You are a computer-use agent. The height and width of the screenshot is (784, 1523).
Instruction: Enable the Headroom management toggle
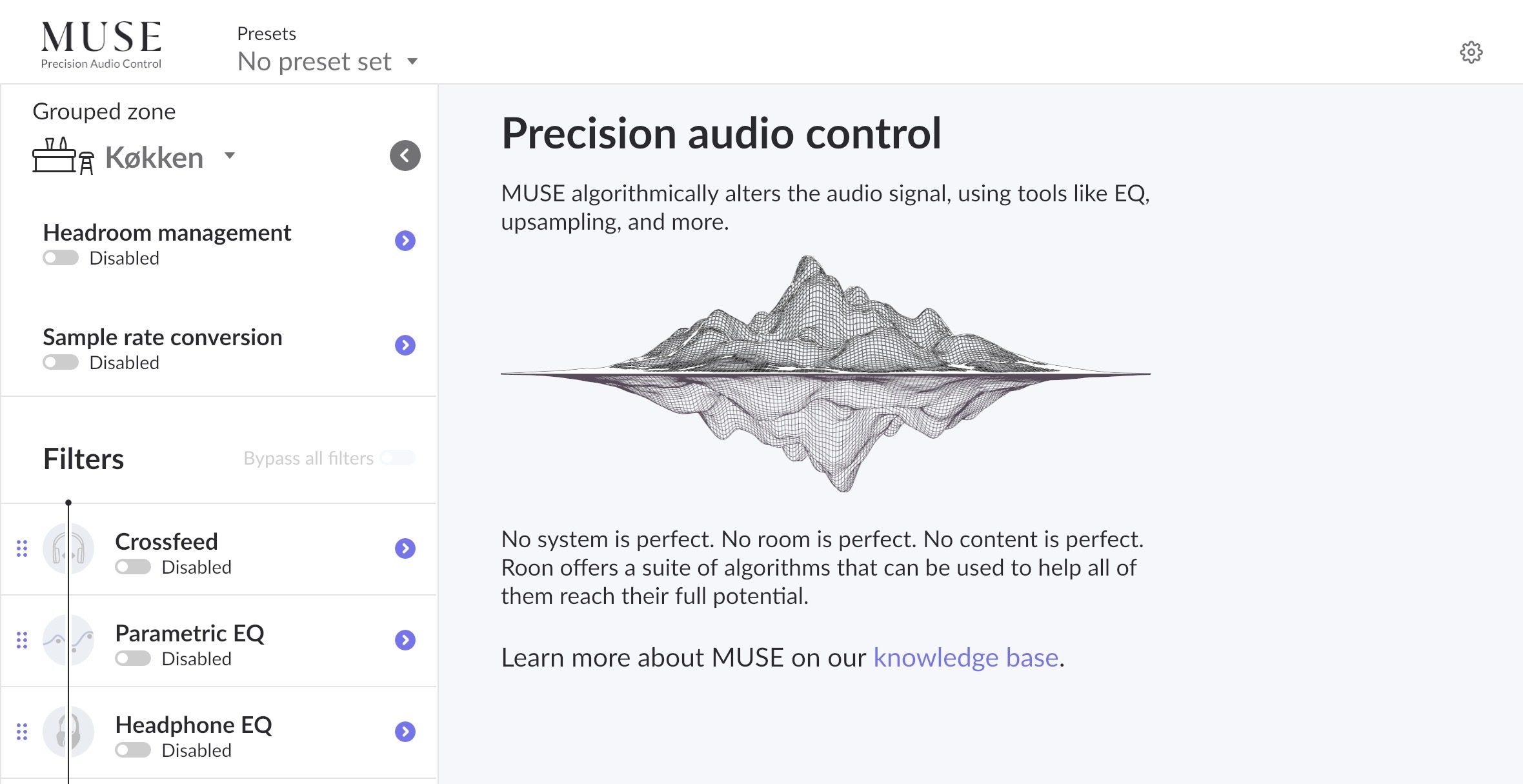click(61, 258)
